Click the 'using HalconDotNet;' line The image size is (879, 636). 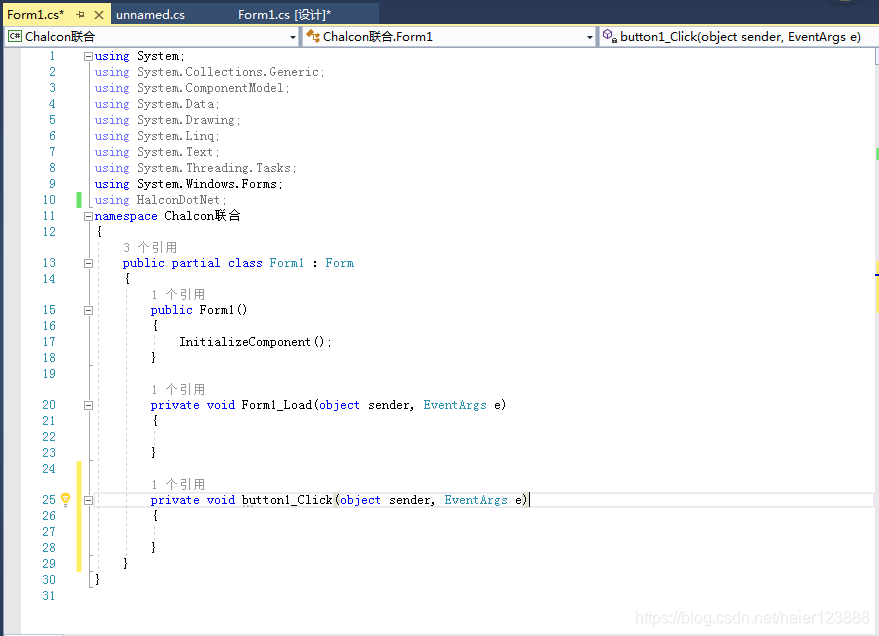(x=160, y=200)
